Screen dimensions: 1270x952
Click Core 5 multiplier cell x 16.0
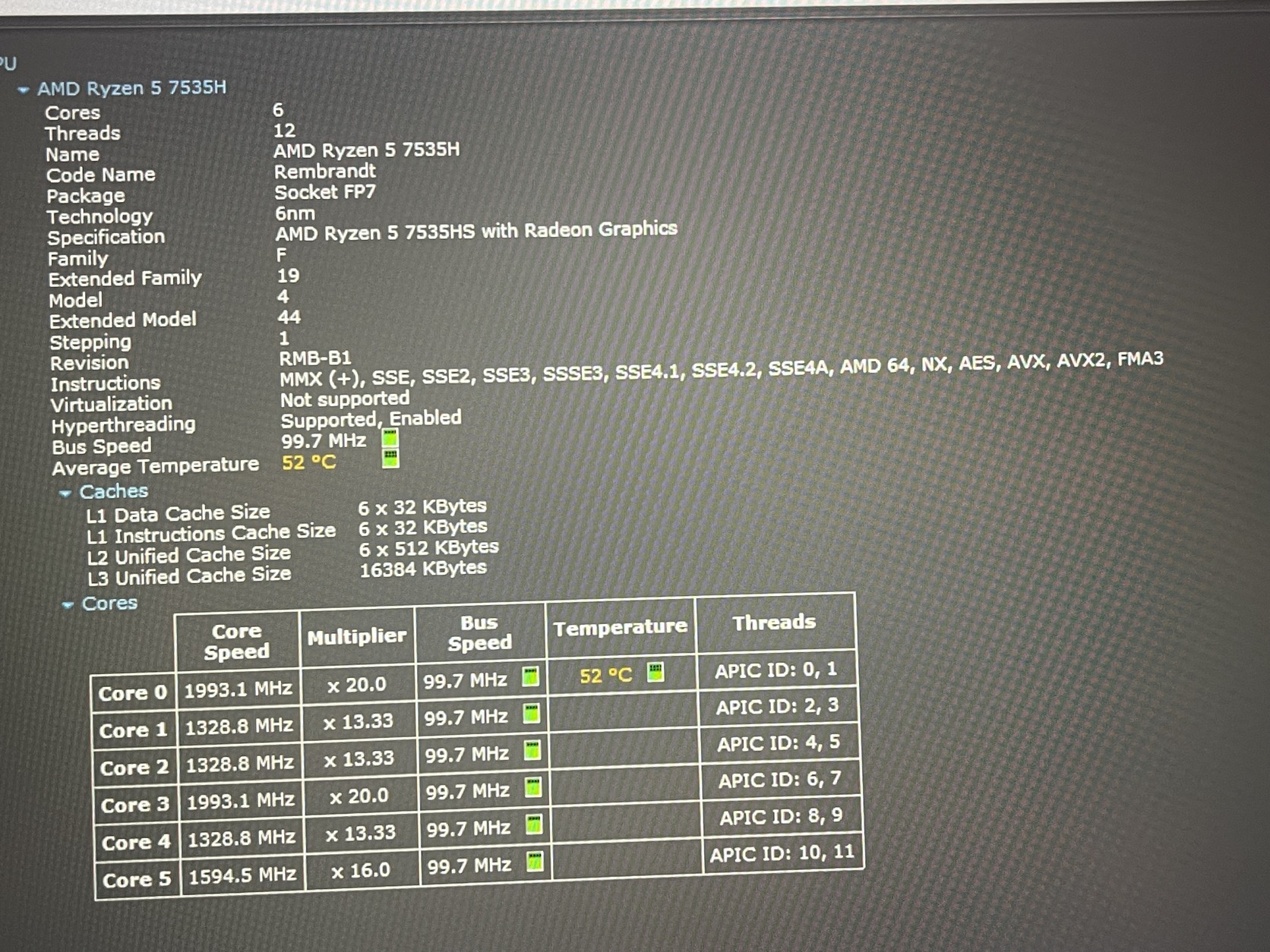pyautogui.click(x=361, y=871)
